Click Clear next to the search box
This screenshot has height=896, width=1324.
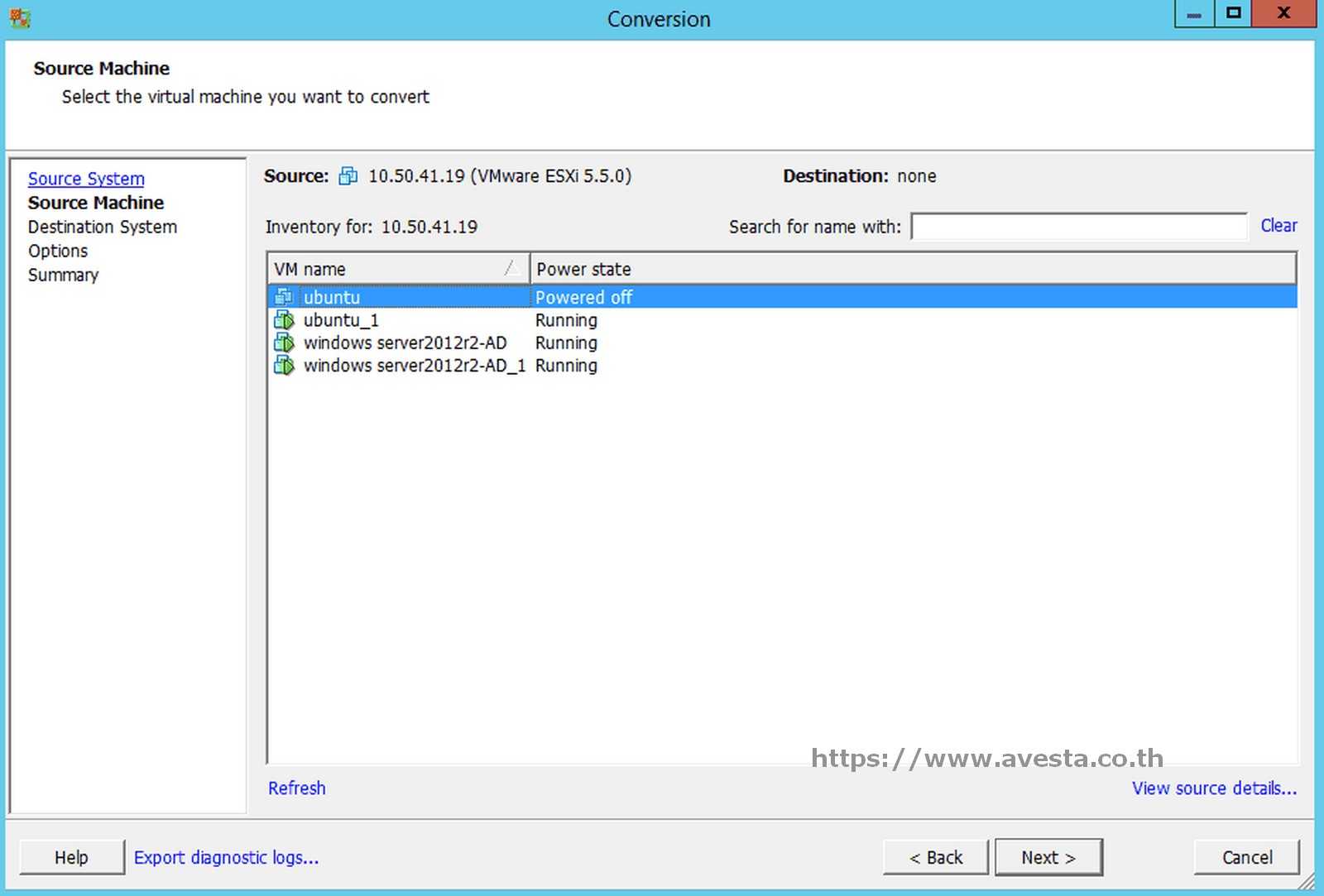tap(1278, 225)
